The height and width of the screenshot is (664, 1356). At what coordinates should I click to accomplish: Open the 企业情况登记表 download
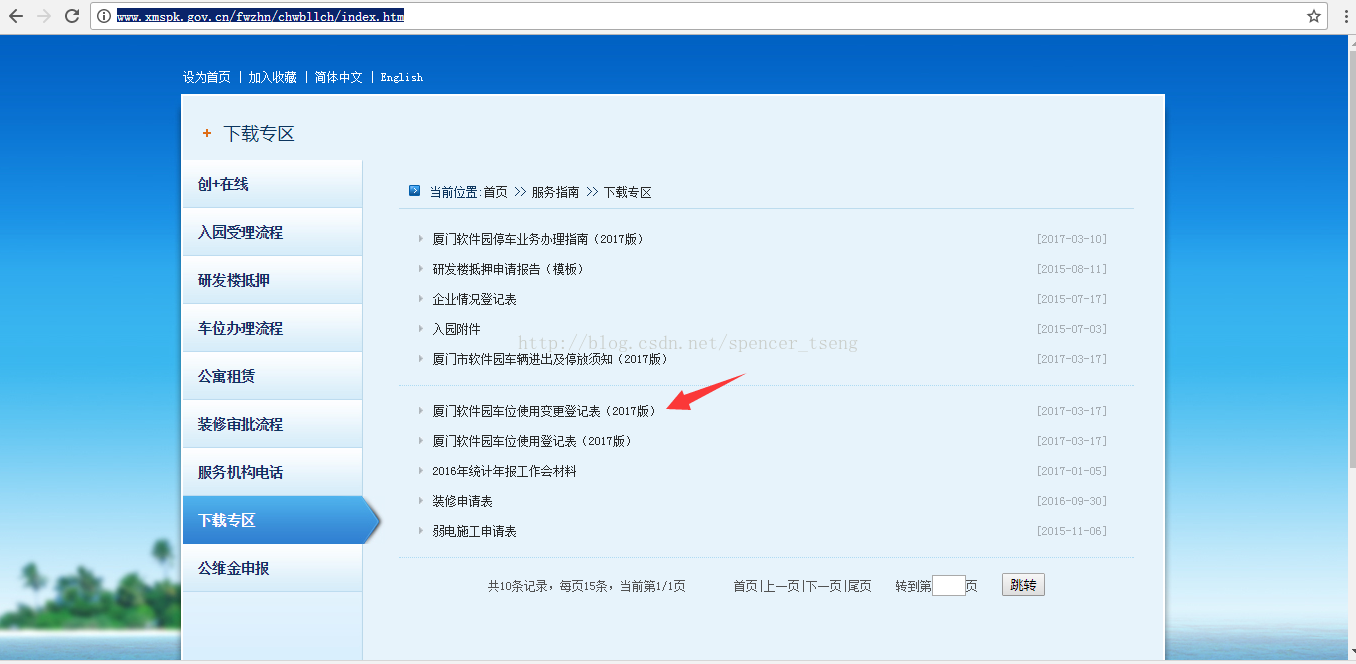coord(475,299)
